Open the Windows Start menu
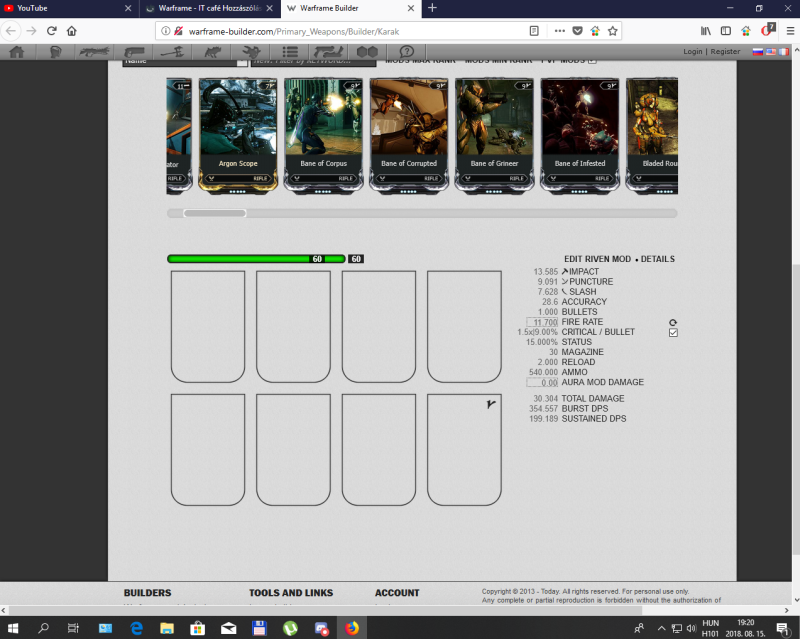The height and width of the screenshot is (639, 800). pos(13,628)
